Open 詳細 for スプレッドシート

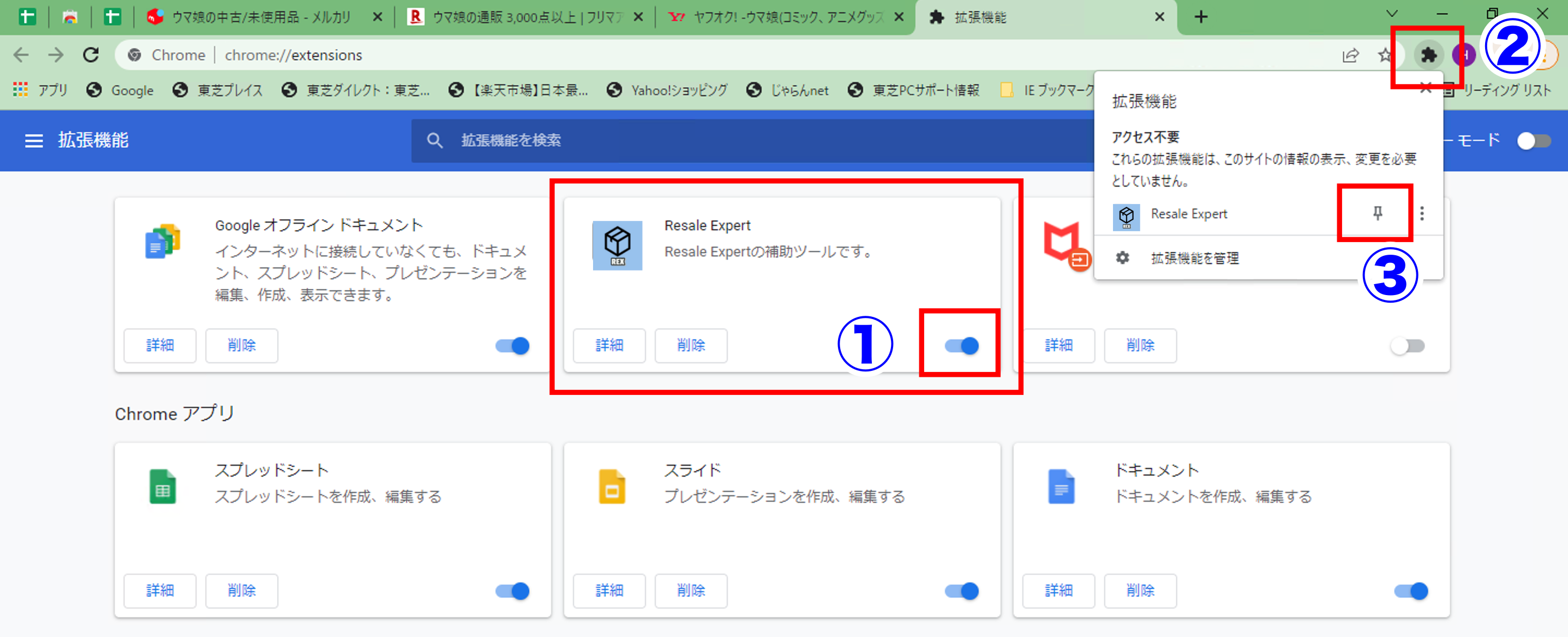[159, 591]
